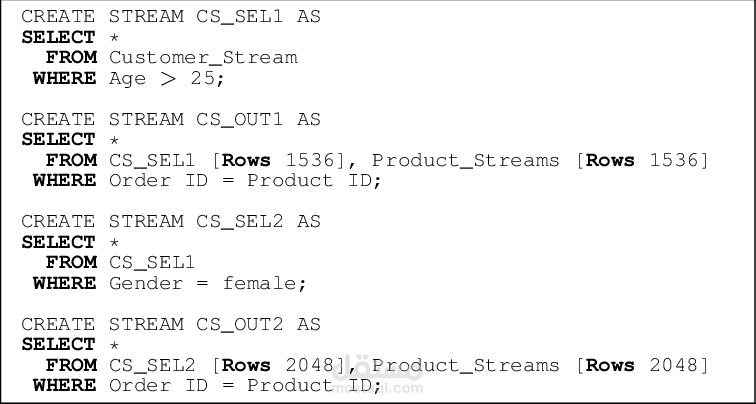The image size is (756, 404).
Task: Click the Customer_Stream table name
Action: coord(203,57)
